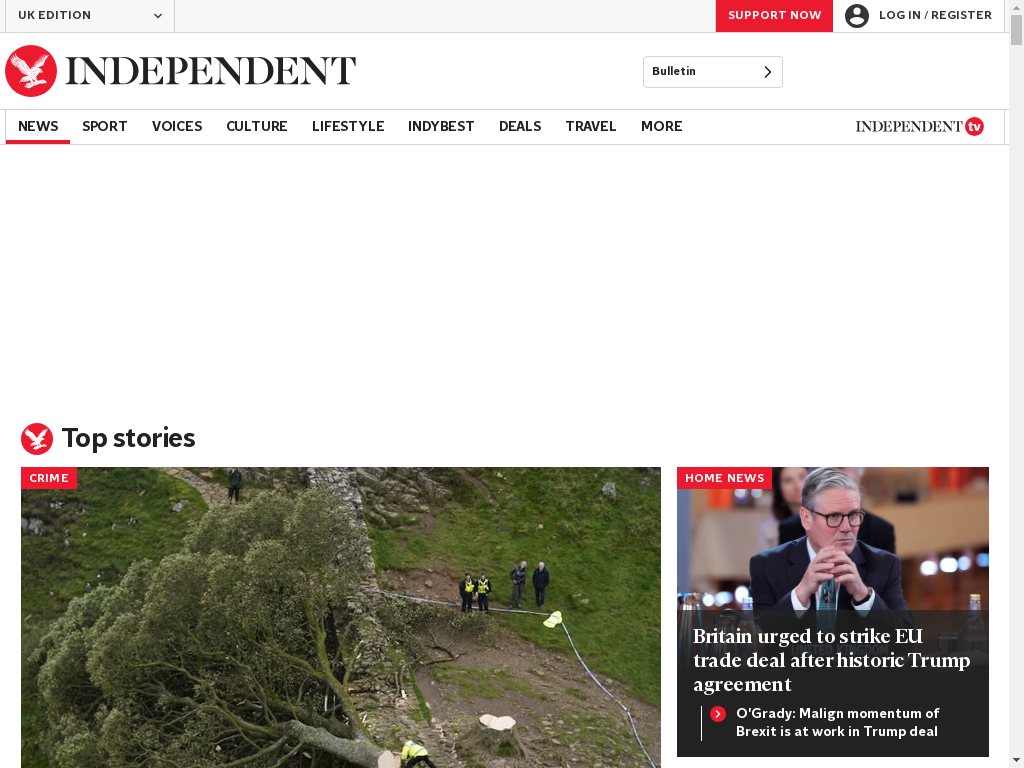Open the Bulletin button
The height and width of the screenshot is (768, 1024).
tap(712, 72)
